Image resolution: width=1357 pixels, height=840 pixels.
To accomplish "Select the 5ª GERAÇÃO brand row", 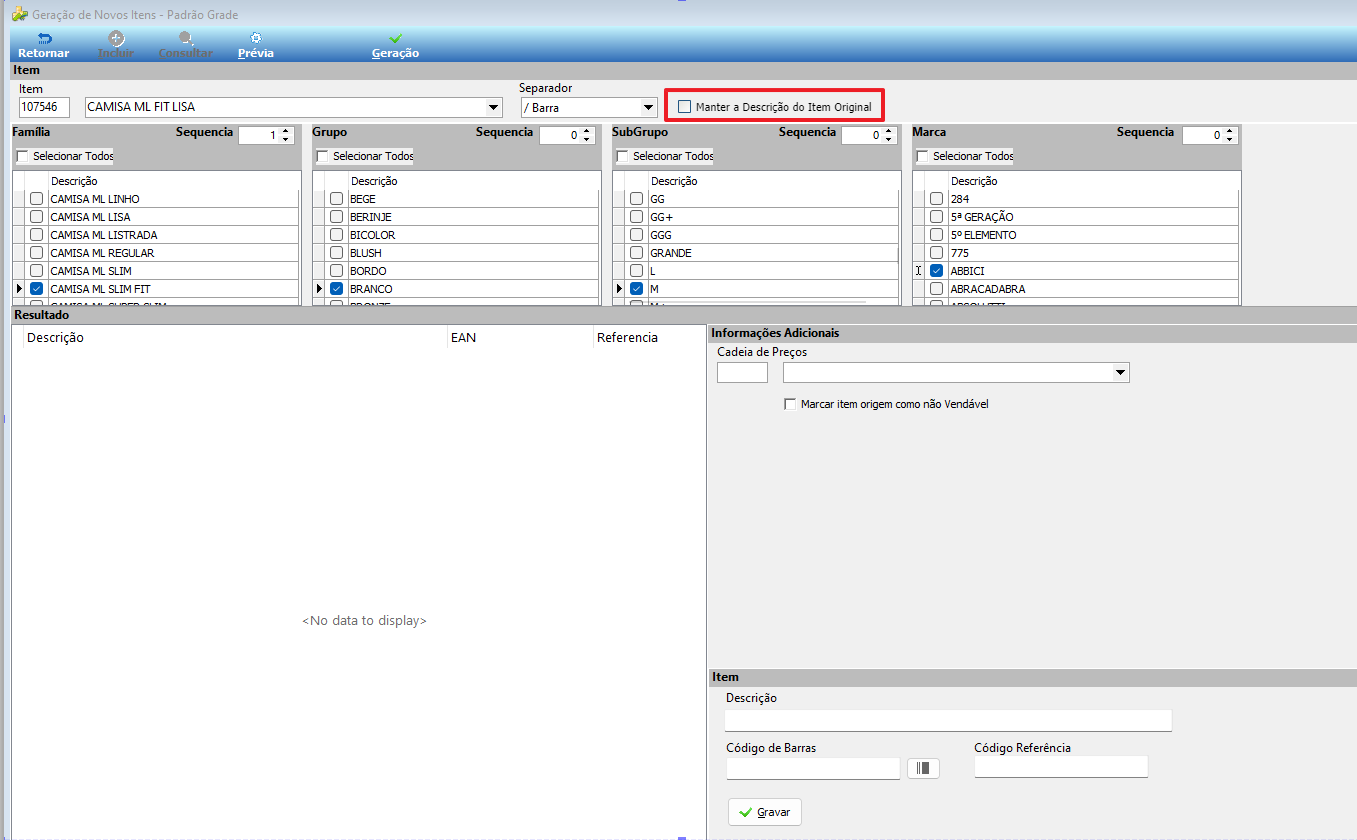I will [1076, 217].
